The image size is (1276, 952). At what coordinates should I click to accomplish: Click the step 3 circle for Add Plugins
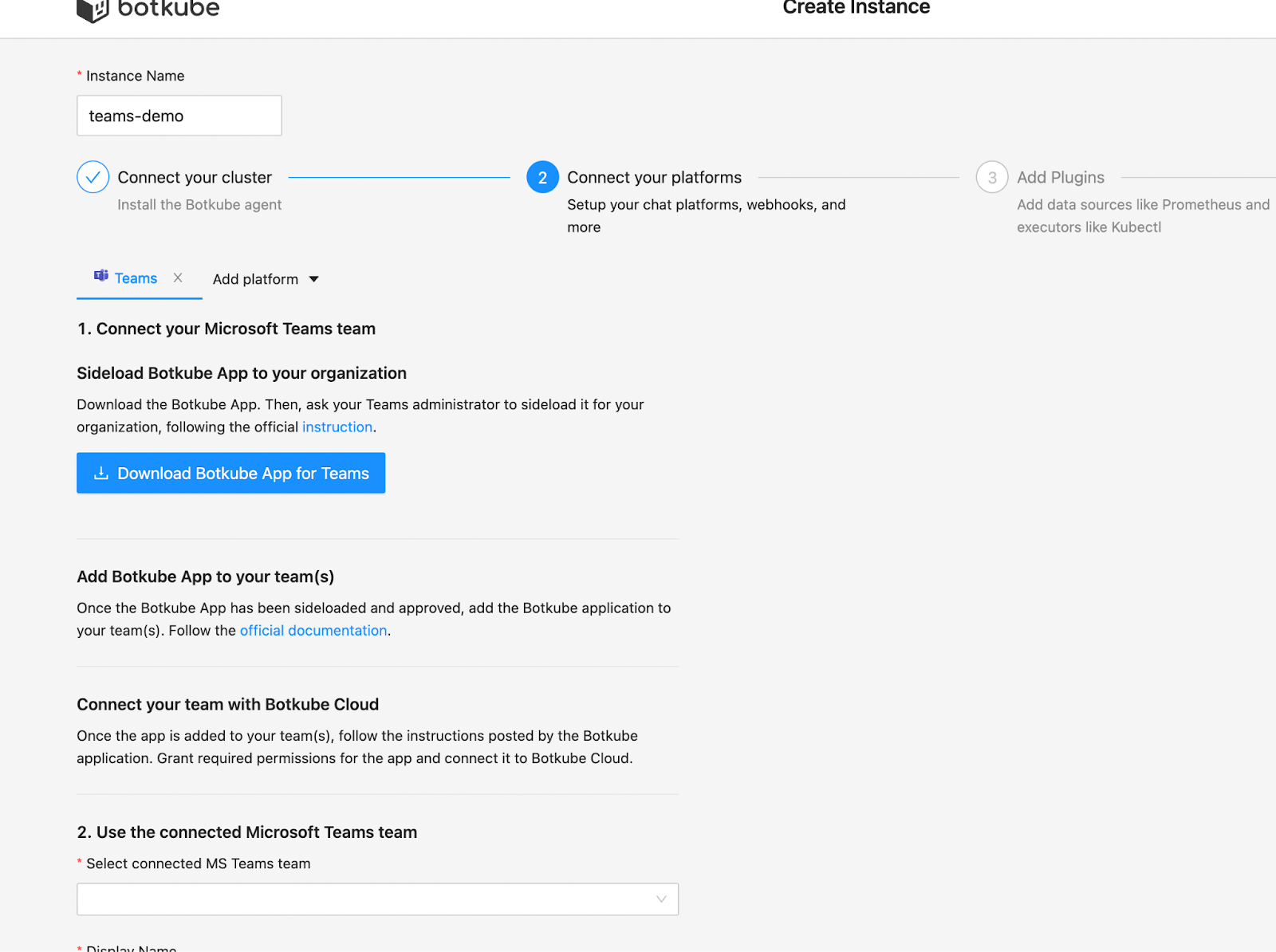991,176
